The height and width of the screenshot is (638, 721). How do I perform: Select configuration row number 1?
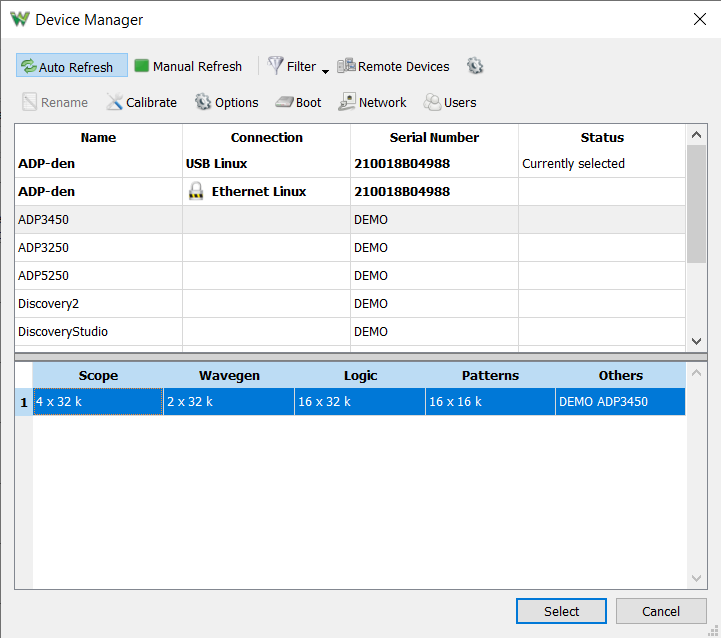pyautogui.click(x=24, y=402)
